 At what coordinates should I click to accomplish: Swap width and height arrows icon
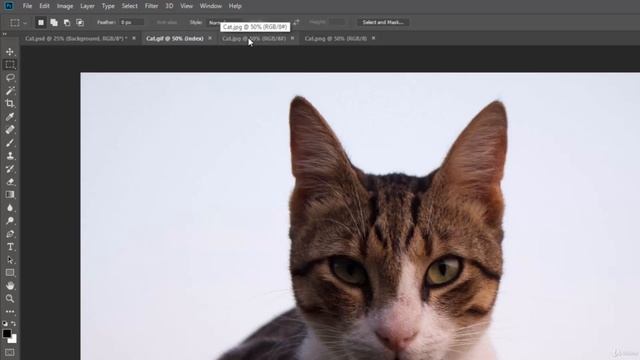296,22
